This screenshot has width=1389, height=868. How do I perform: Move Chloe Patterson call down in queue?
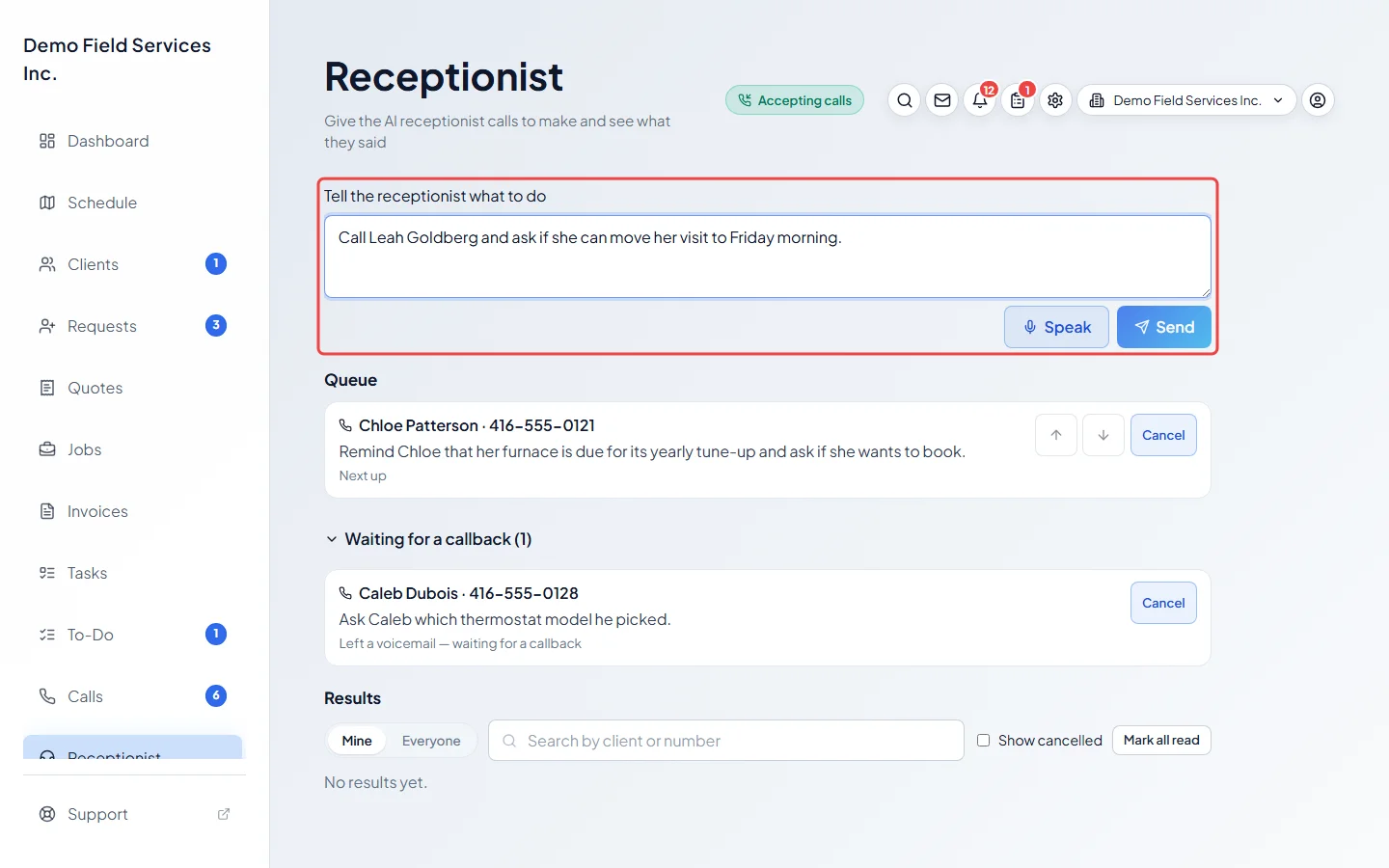pyautogui.click(x=1103, y=435)
